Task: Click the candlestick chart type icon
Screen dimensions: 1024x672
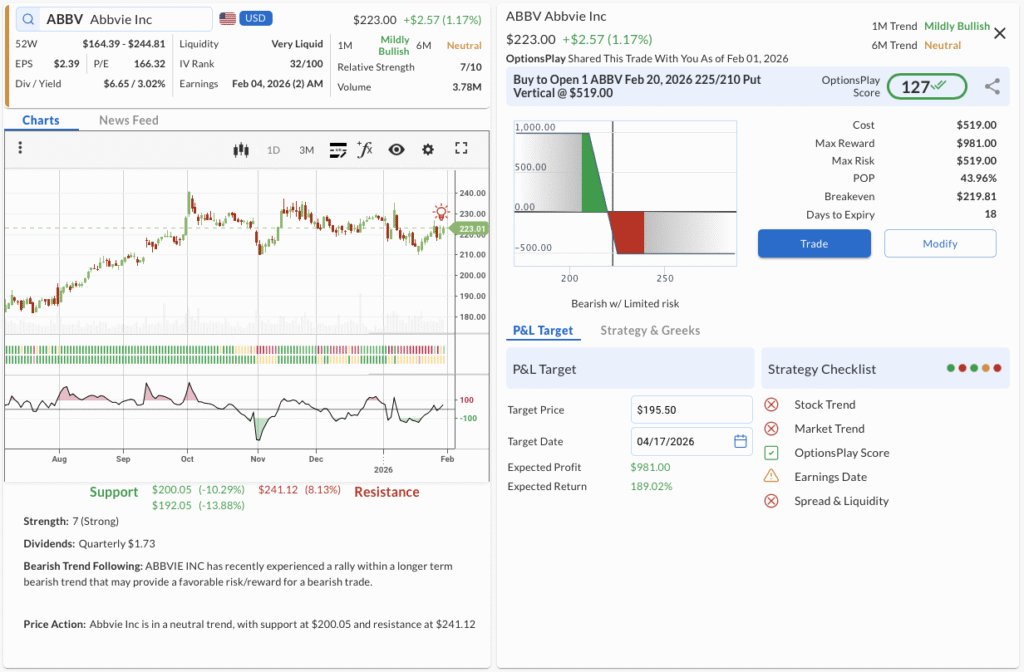Action: point(240,150)
